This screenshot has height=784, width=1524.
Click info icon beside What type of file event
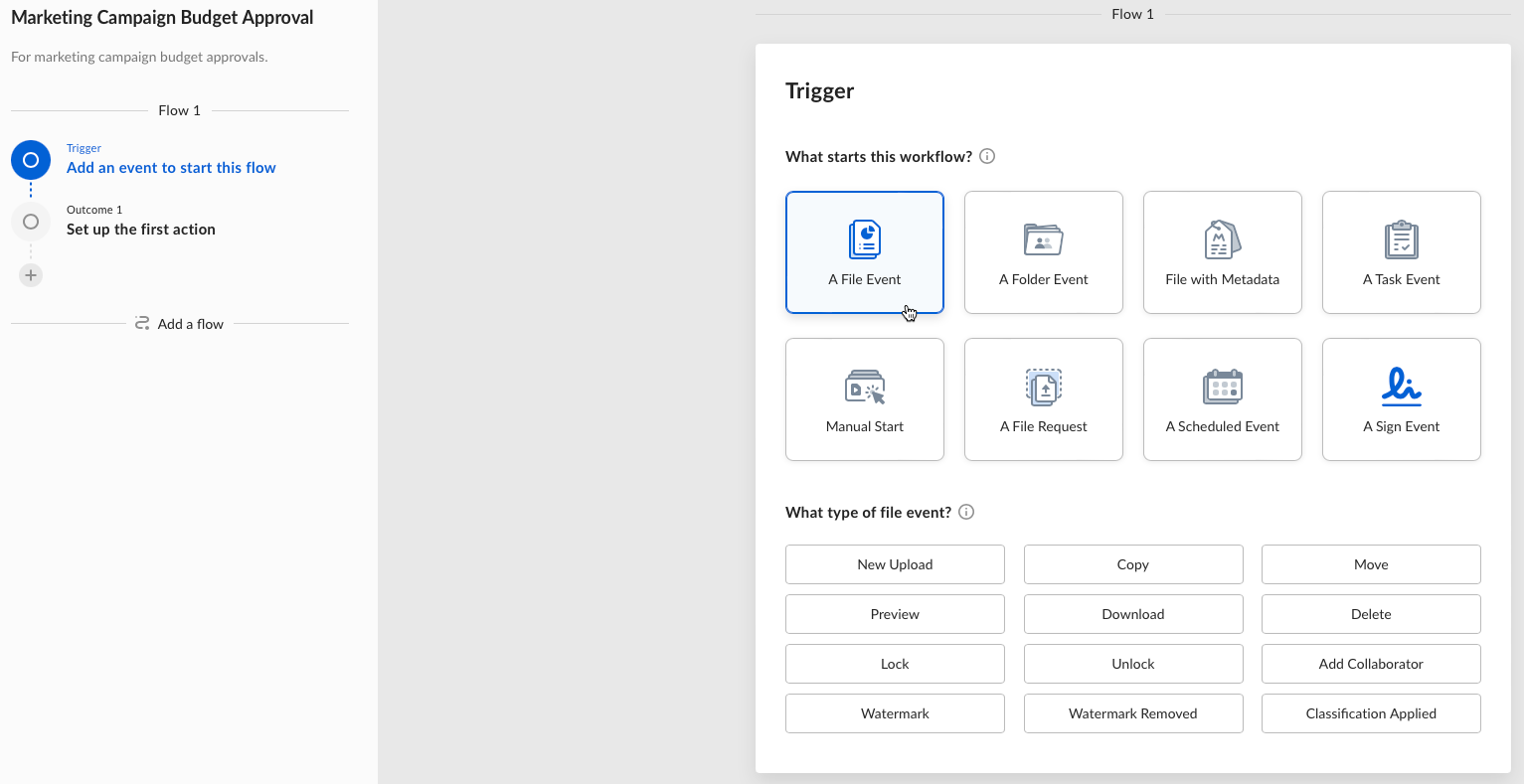[966, 512]
